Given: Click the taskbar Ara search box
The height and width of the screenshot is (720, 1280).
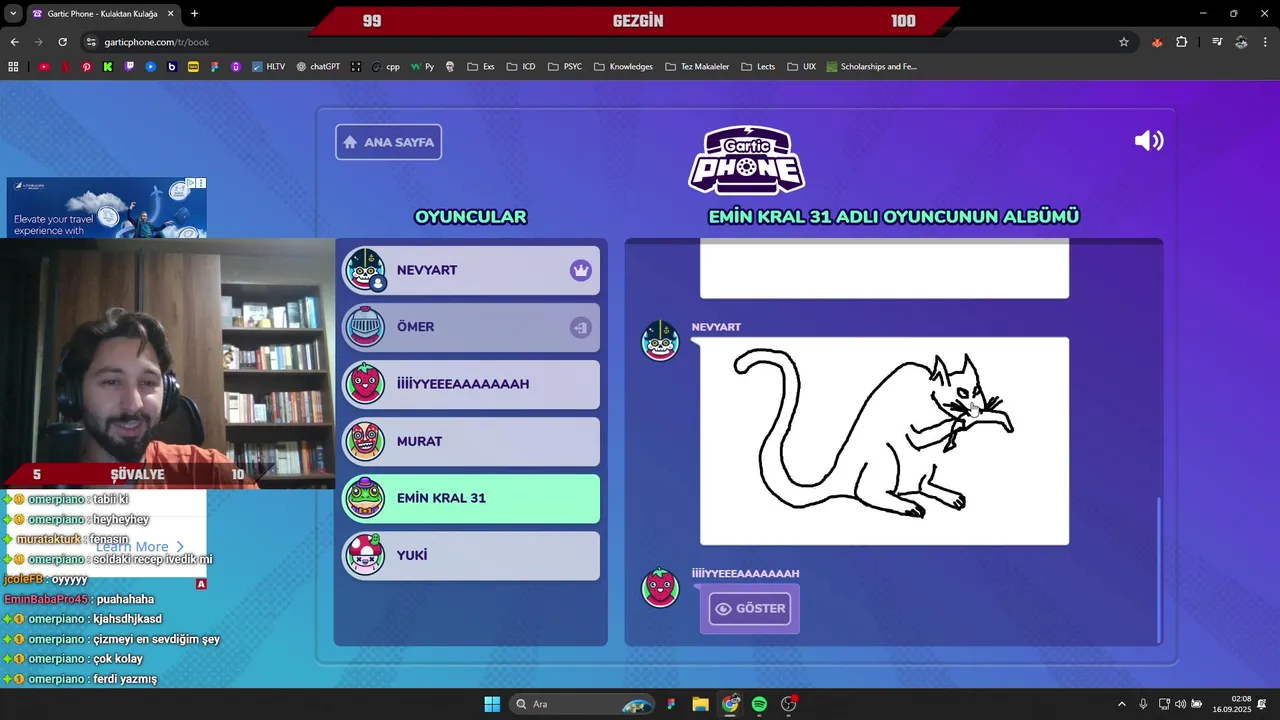Looking at the screenshot, I should pos(583,704).
